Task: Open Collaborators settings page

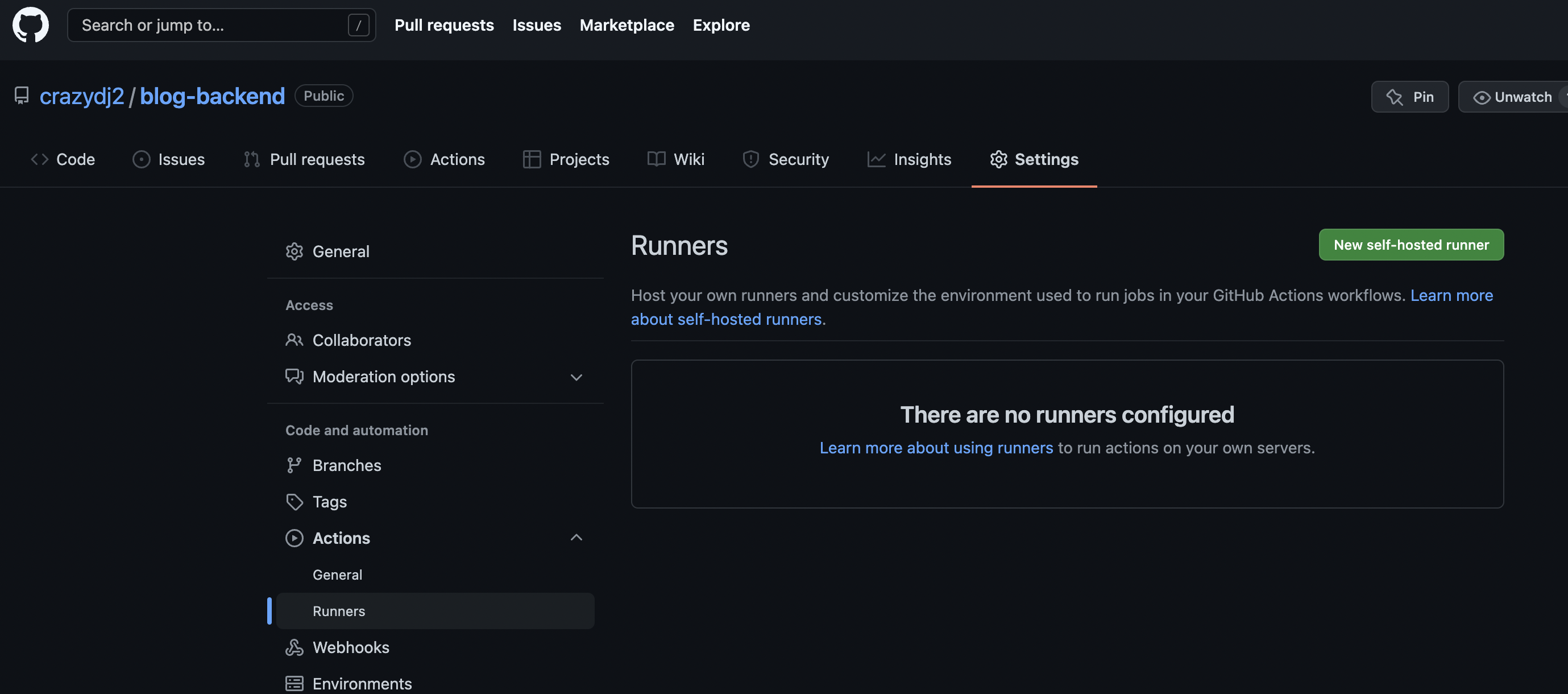Action: pyautogui.click(x=434, y=340)
